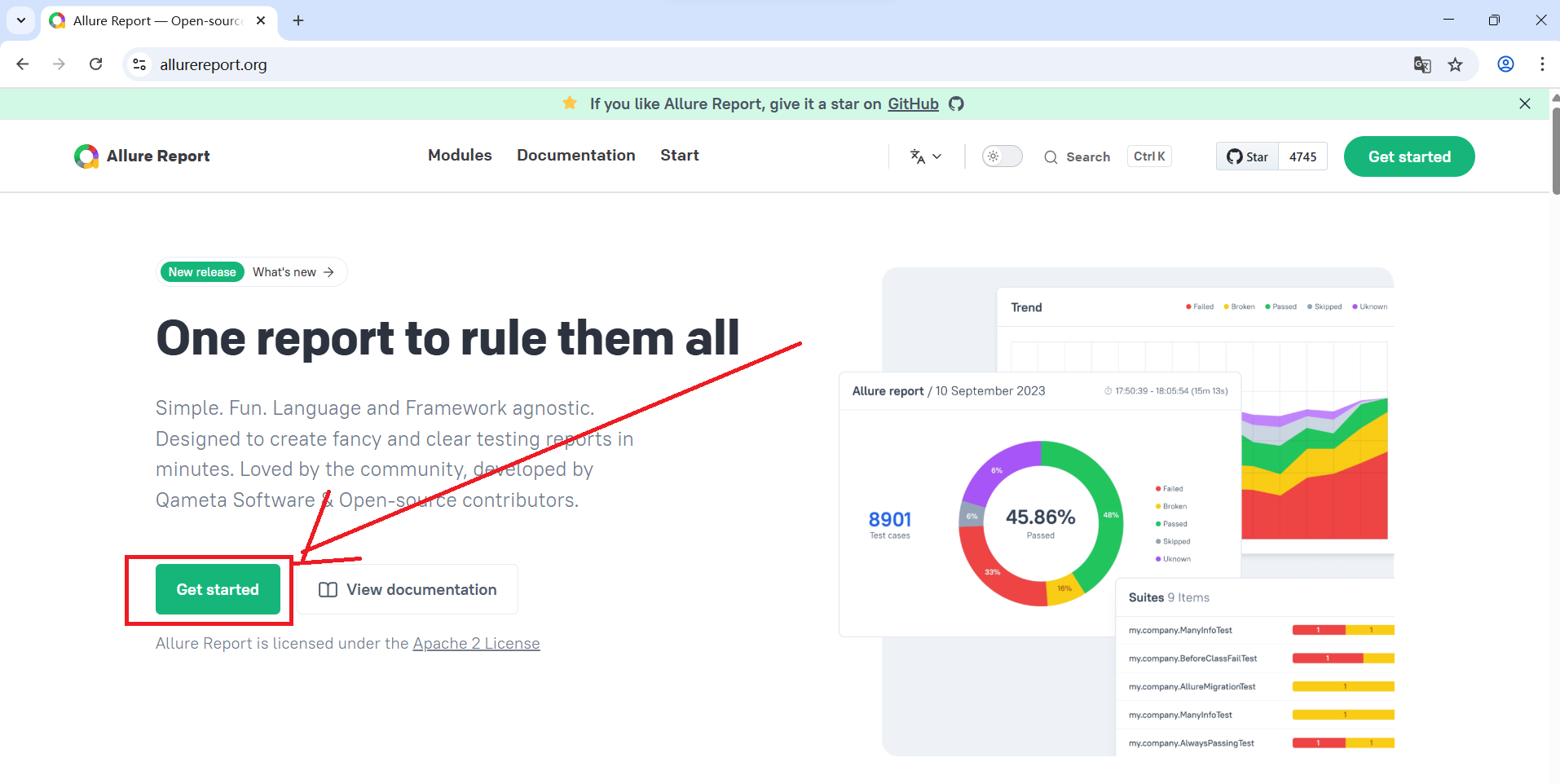1560x784 pixels.
Task: Click the donut chart preview image
Action: [x=1041, y=523]
